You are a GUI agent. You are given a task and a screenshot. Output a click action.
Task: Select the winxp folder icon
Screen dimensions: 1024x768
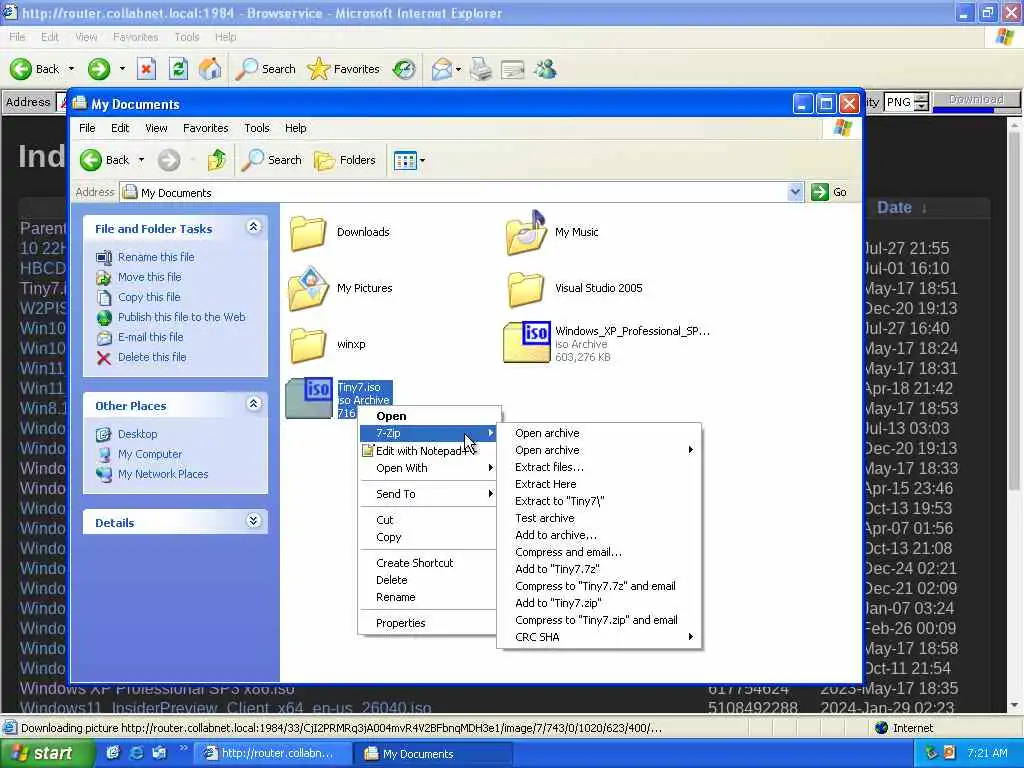(x=308, y=345)
